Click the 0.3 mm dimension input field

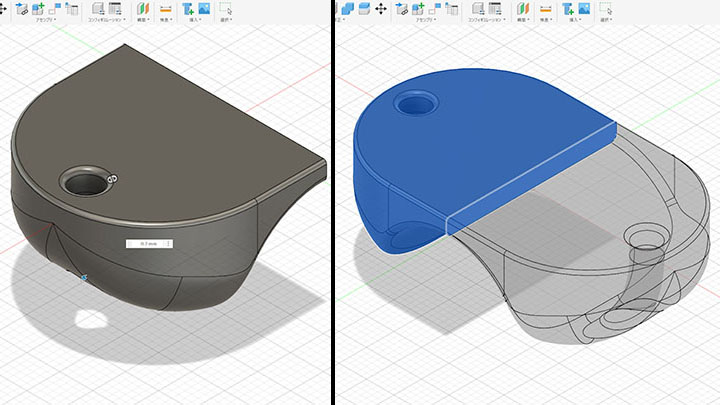(150, 243)
